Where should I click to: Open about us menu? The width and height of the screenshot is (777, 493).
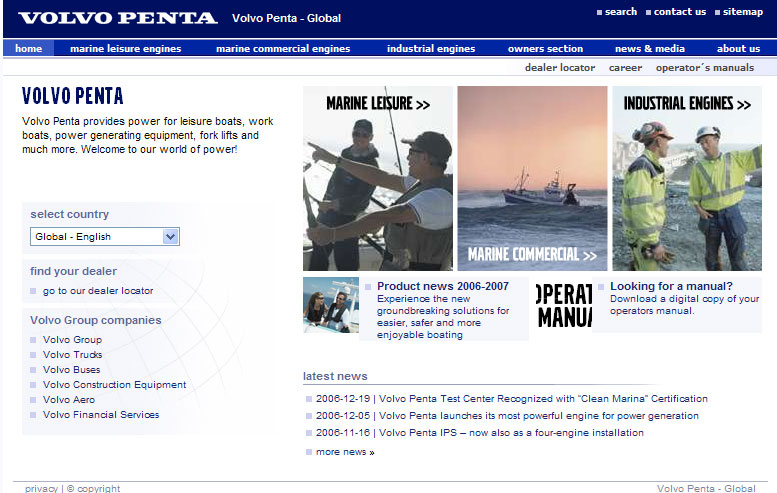coord(738,49)
